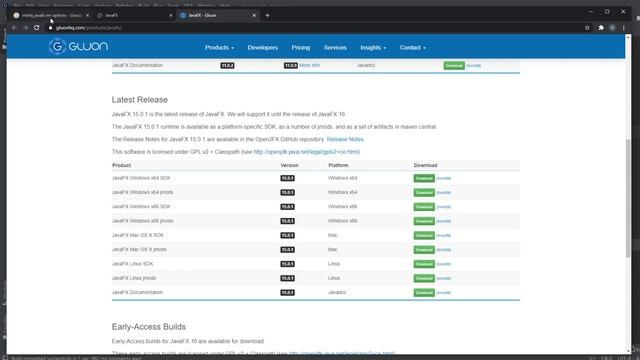640x360 pixels.
Task: Click the browser profile avatar icon
Action: (612, 28)
